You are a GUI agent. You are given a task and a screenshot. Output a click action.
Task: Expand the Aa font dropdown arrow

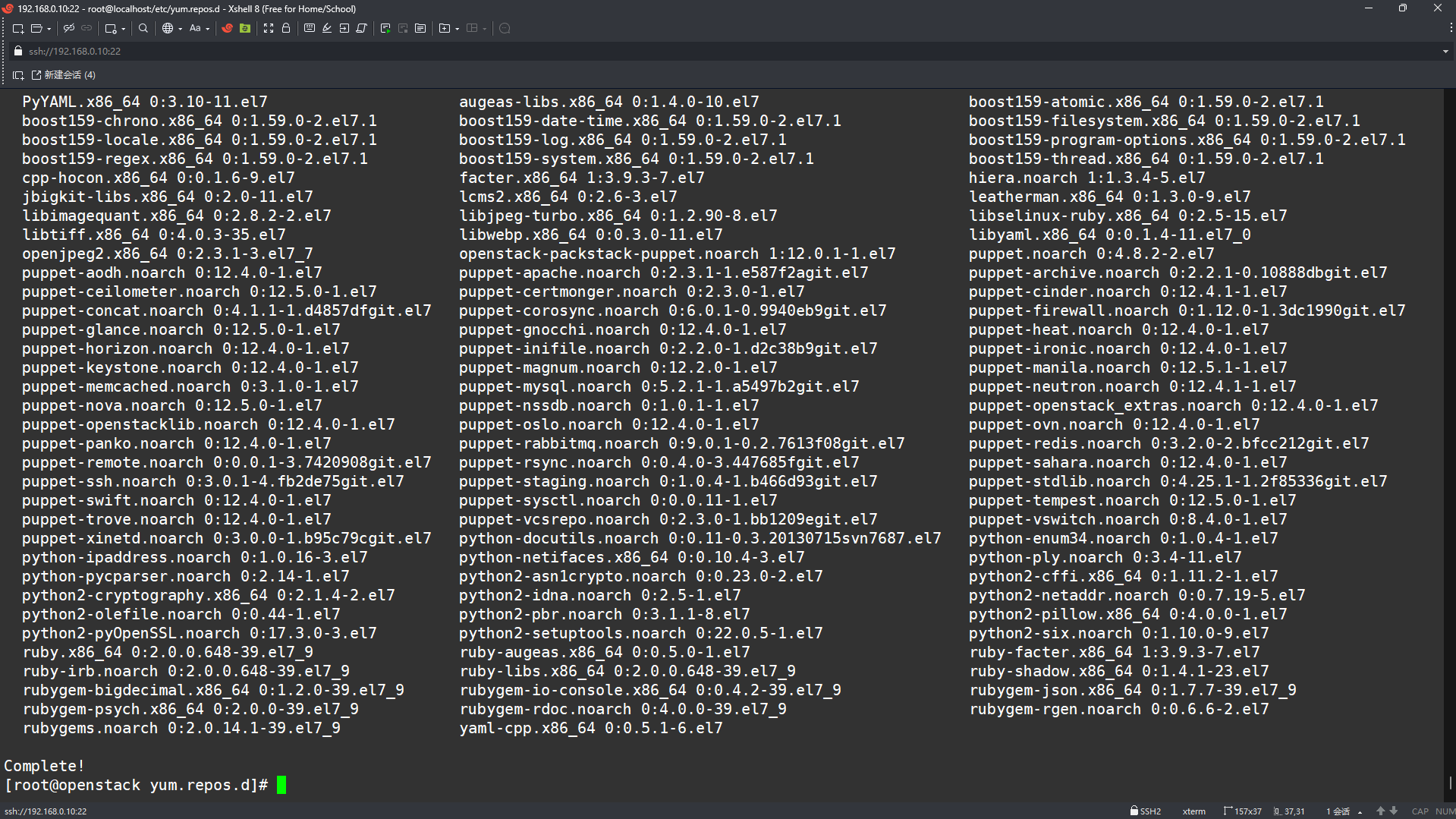tap(207, 29)
